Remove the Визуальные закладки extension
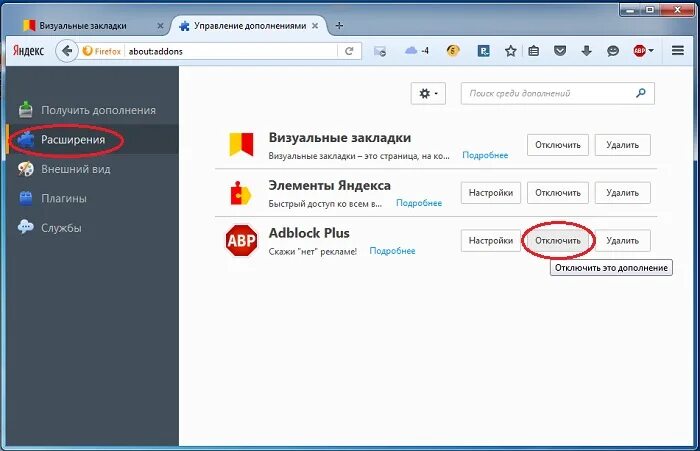The width and height of the screenshot is (700, 451). (622, 145)
